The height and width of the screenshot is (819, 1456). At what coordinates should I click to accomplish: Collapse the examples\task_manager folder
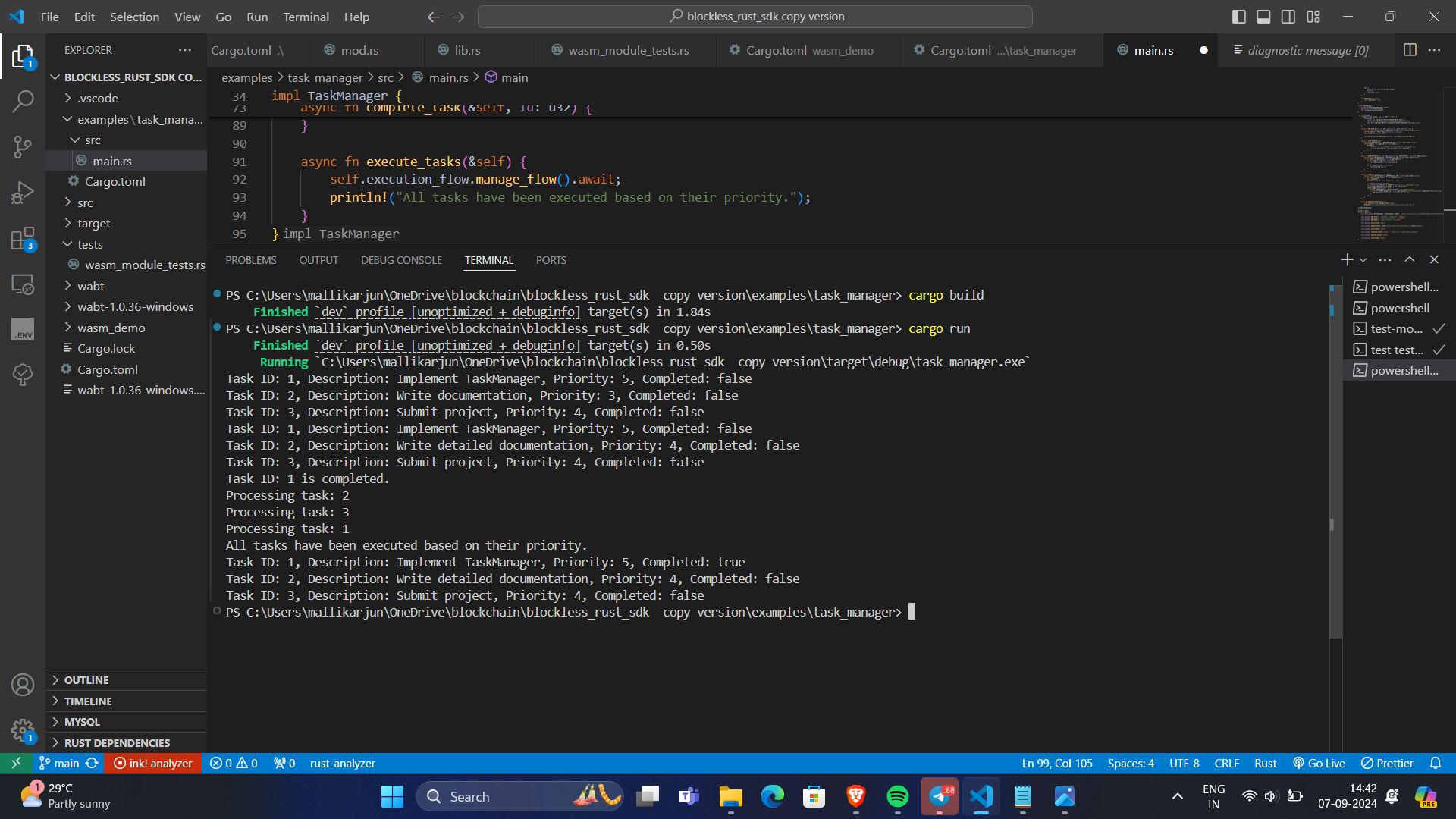(126, 119)
